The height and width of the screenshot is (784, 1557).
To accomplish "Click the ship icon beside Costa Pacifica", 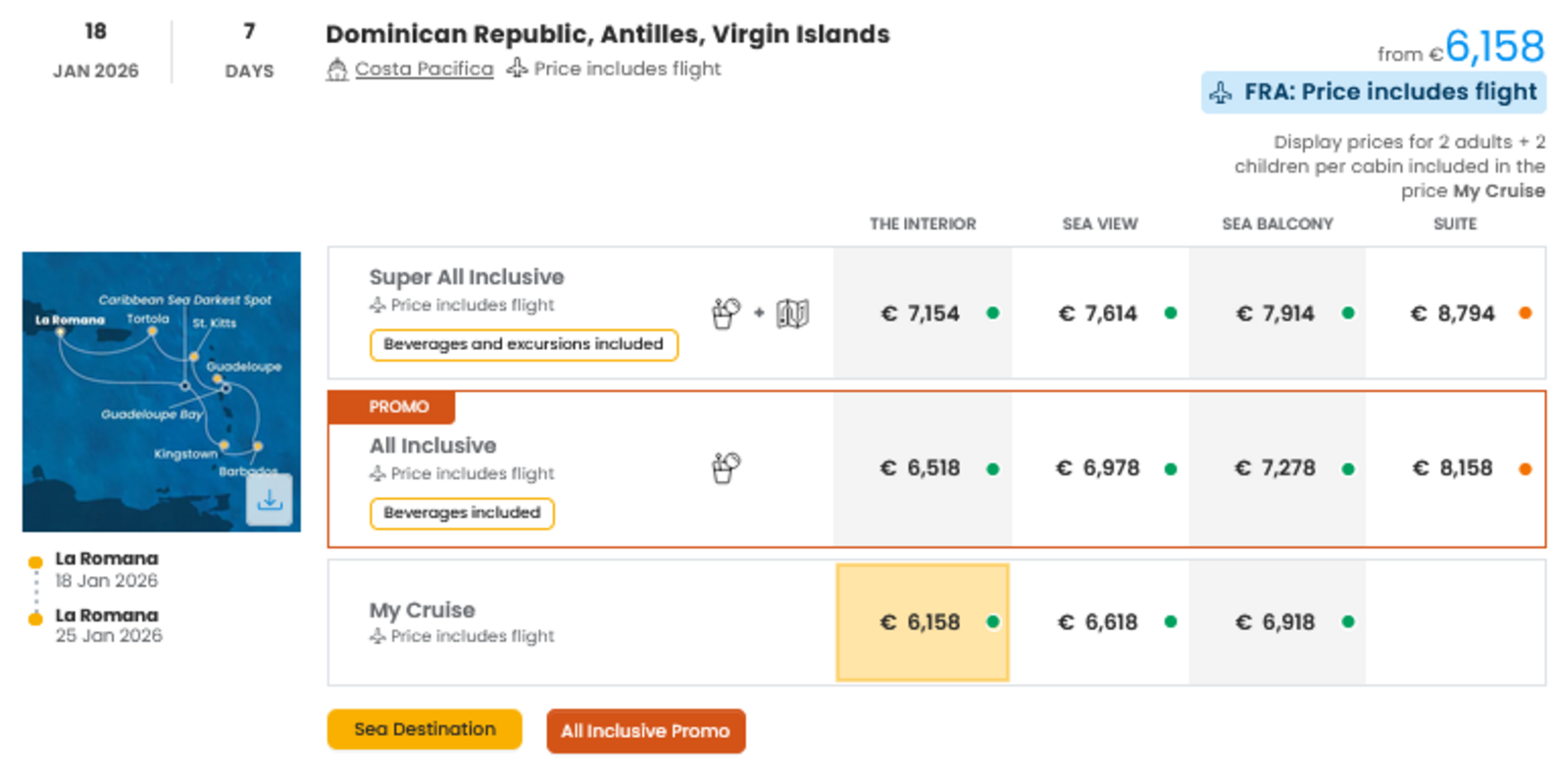I will click(x=337, y=70).
